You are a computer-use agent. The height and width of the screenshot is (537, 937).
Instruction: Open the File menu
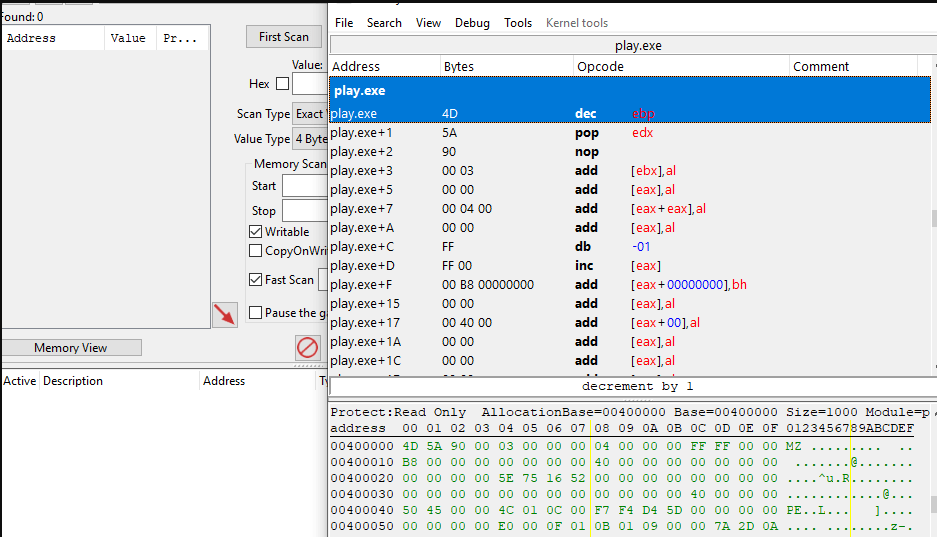point(344,23)
